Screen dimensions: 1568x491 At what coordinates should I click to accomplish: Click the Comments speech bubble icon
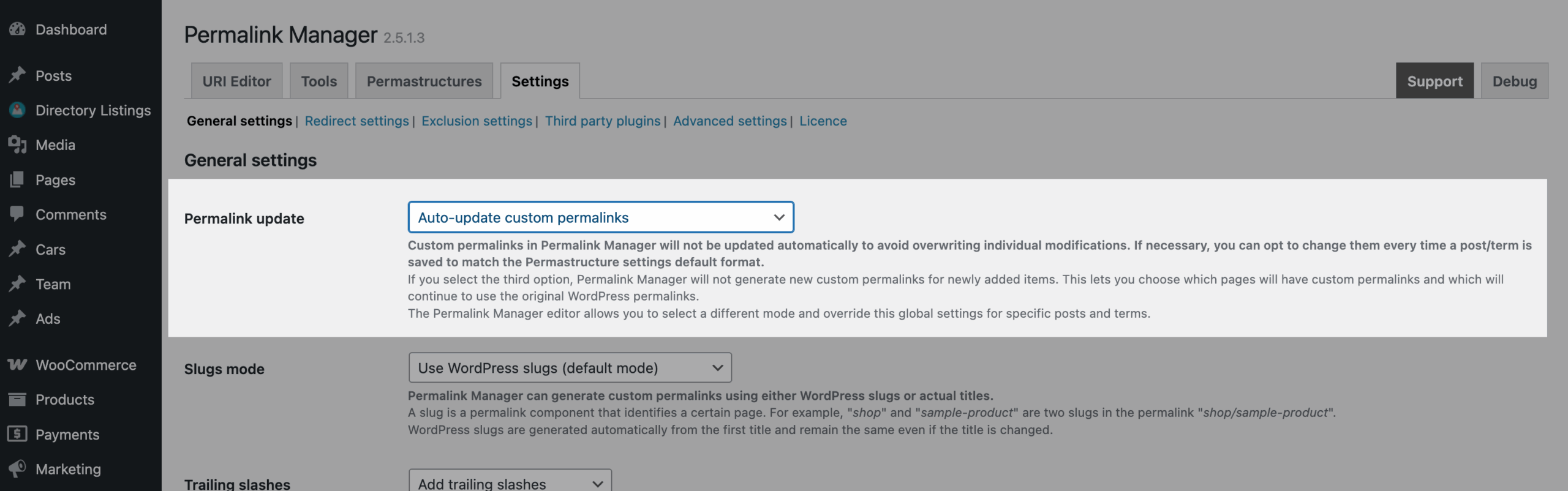[17, 214]
